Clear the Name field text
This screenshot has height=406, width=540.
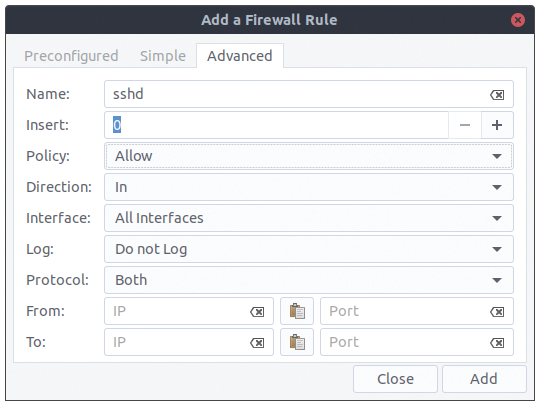pos(497,95)
